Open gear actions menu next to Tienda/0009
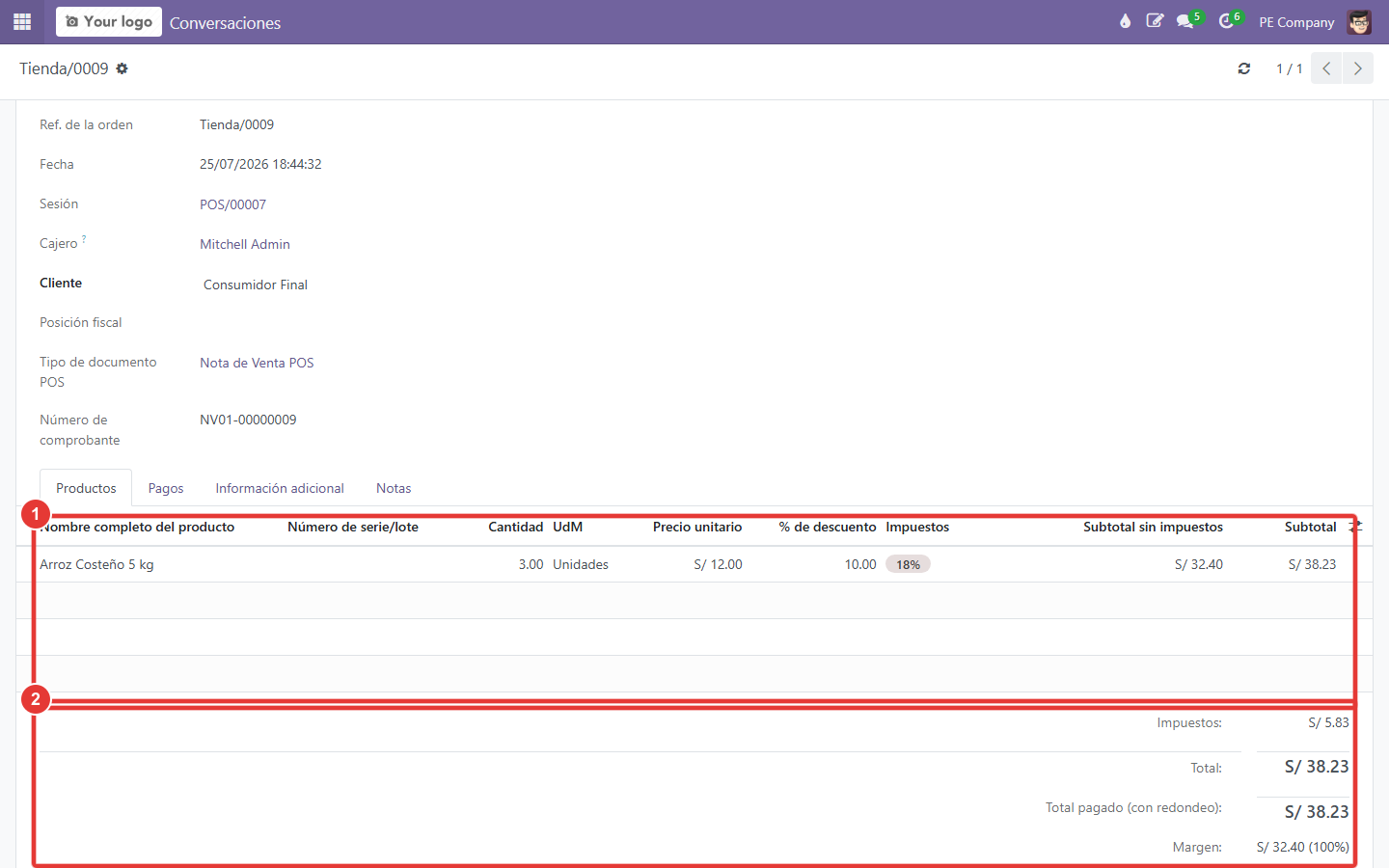 [122, 68]
